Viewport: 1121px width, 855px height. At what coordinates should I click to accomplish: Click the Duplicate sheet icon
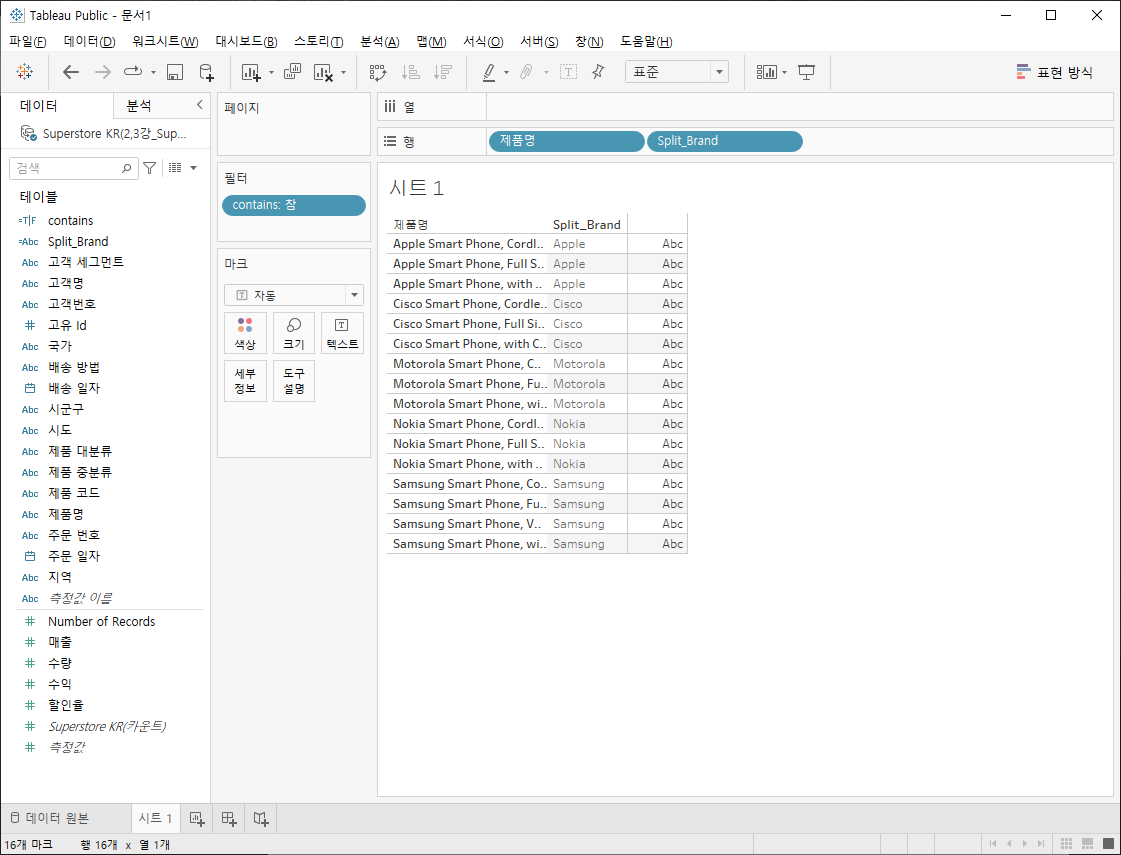(292, 71)
